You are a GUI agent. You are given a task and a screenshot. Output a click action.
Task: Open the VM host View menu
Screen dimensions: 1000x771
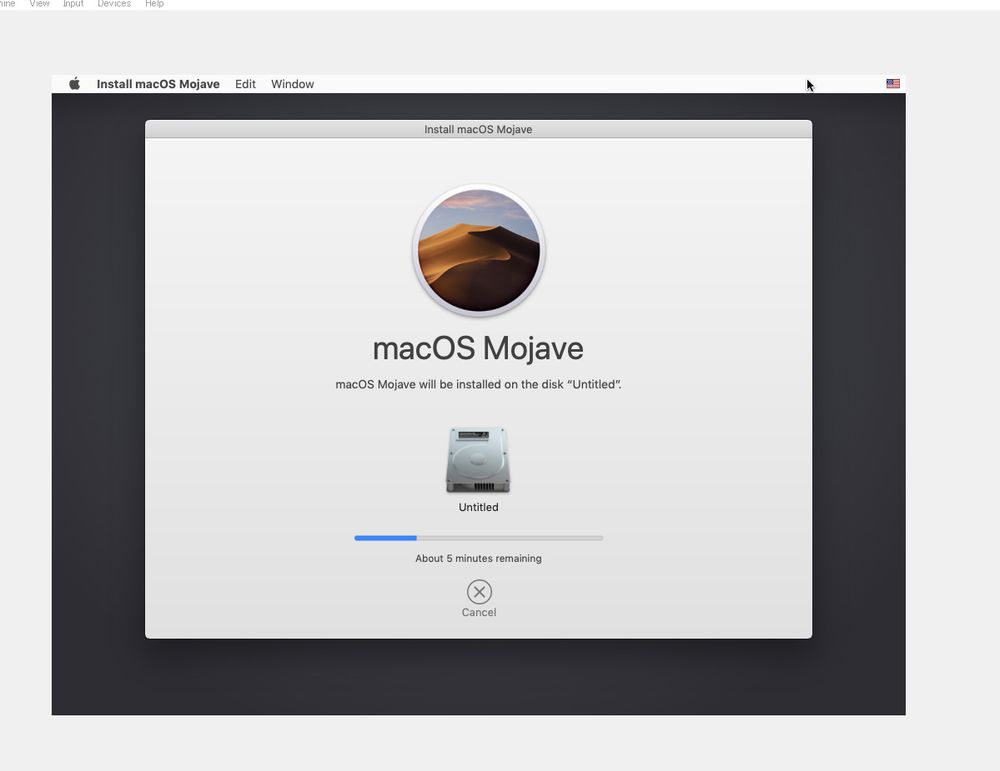coord(40,4)
